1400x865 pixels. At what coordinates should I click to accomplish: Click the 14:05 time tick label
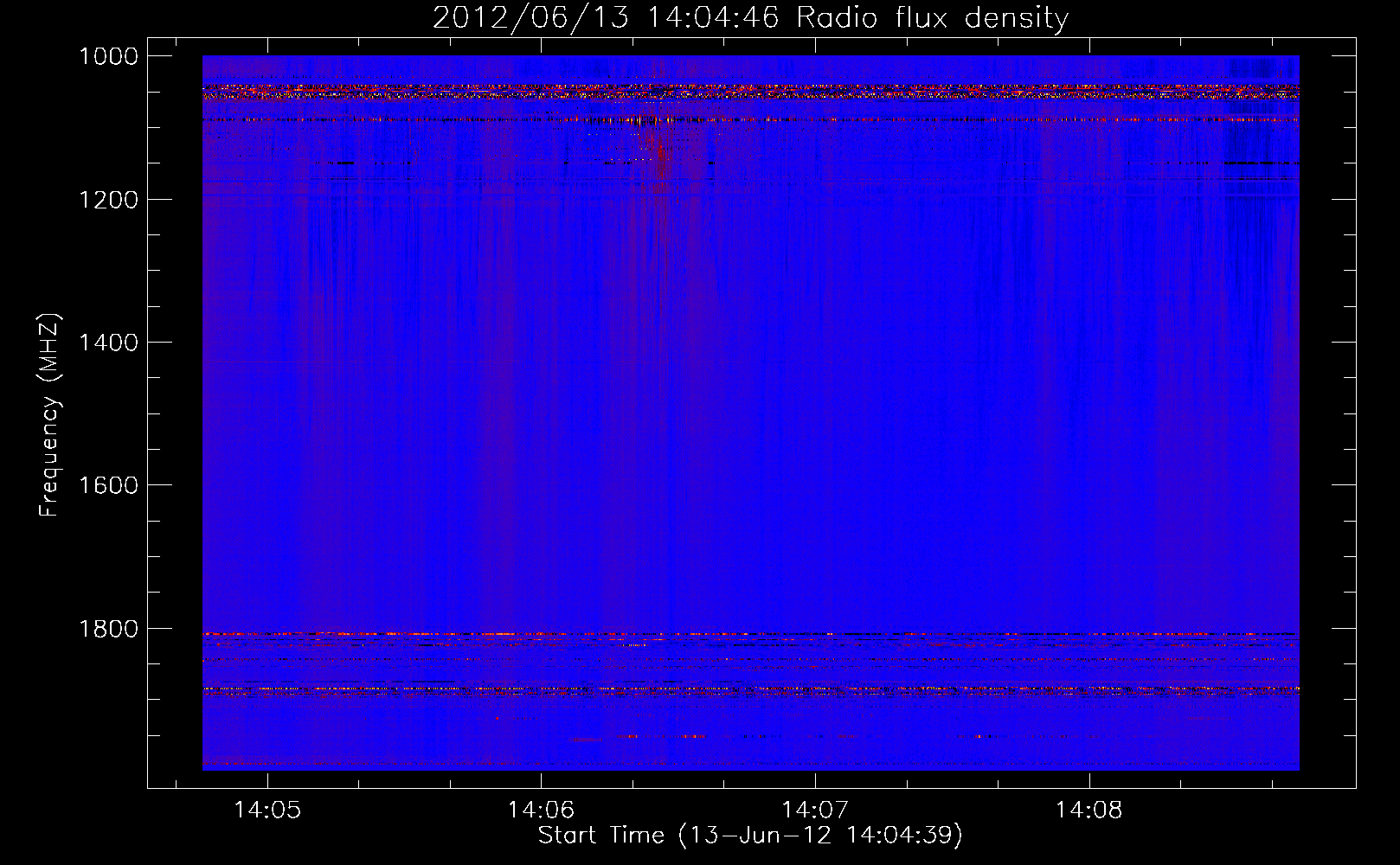coord(267,810)
